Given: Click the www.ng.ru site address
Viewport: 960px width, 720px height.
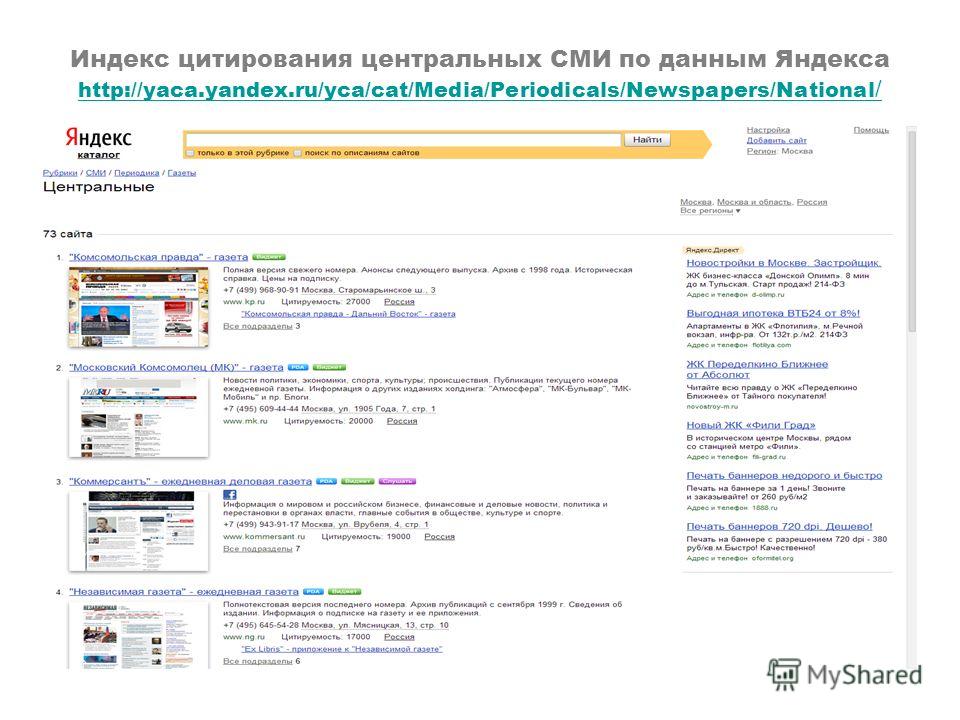Looking at the screenshot, I should 244,637.
